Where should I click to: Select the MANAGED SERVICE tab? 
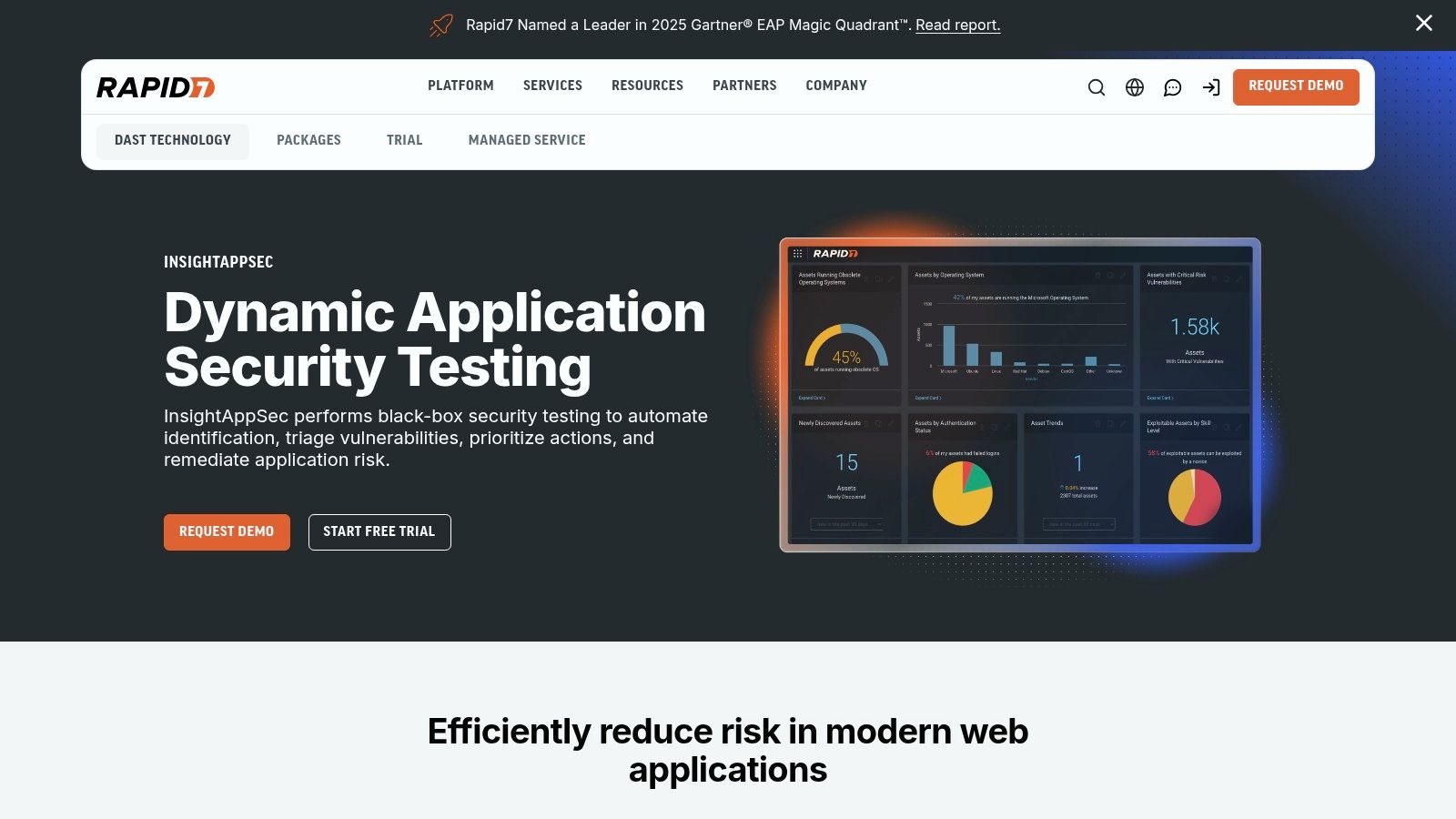coord(527,140)
